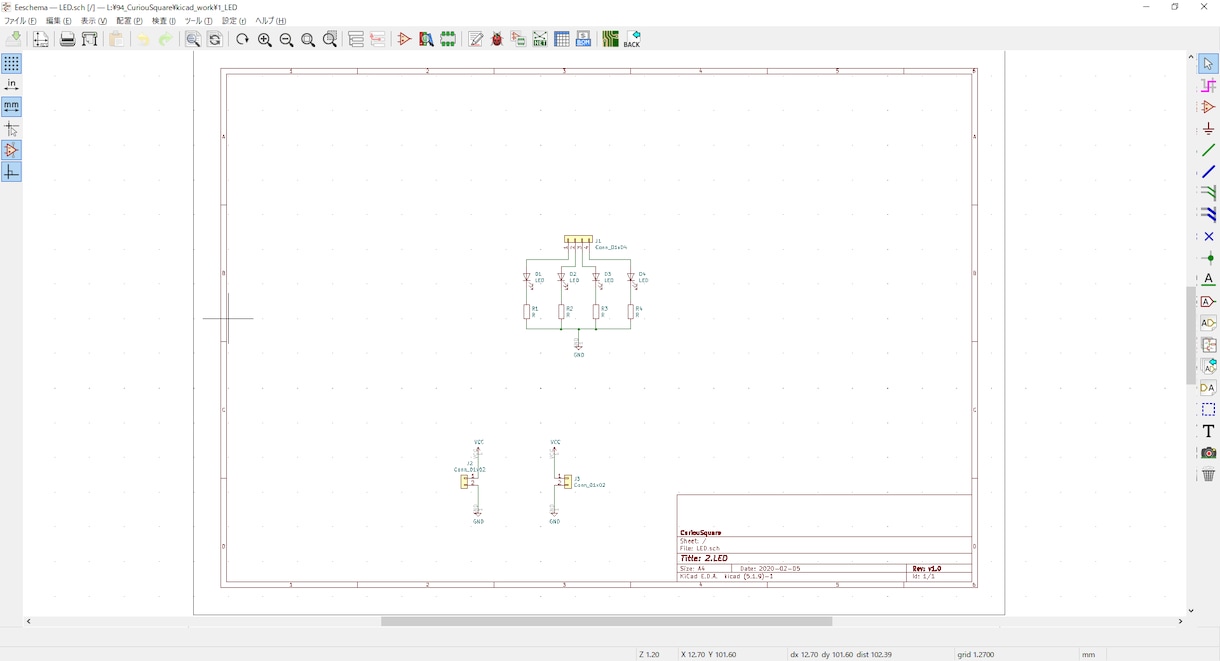The image size is (1220, 661).
Task: Import footprint changes with BACK button
Action: 632,39
